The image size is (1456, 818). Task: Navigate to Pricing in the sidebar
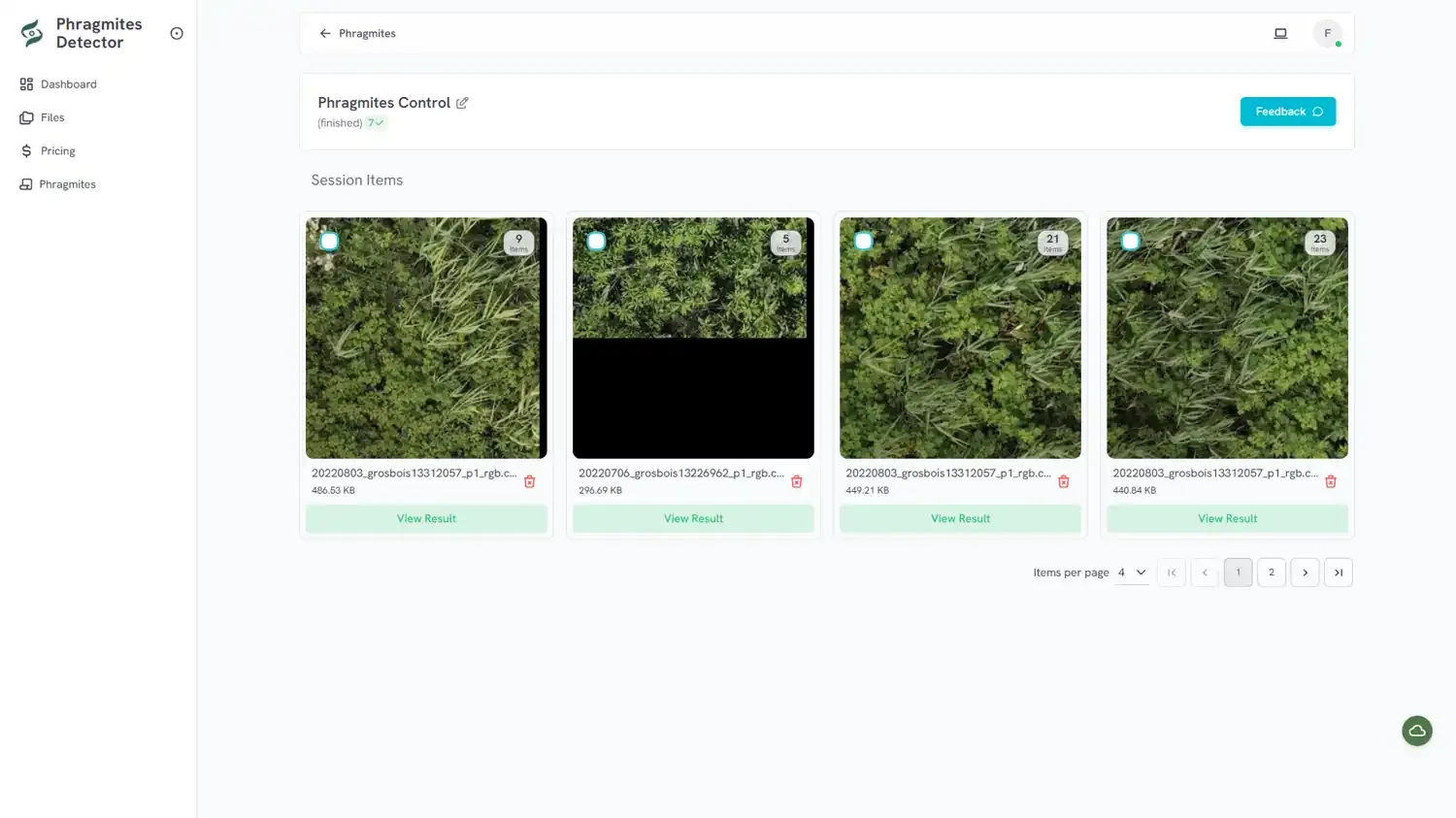(x=57, y=151)
